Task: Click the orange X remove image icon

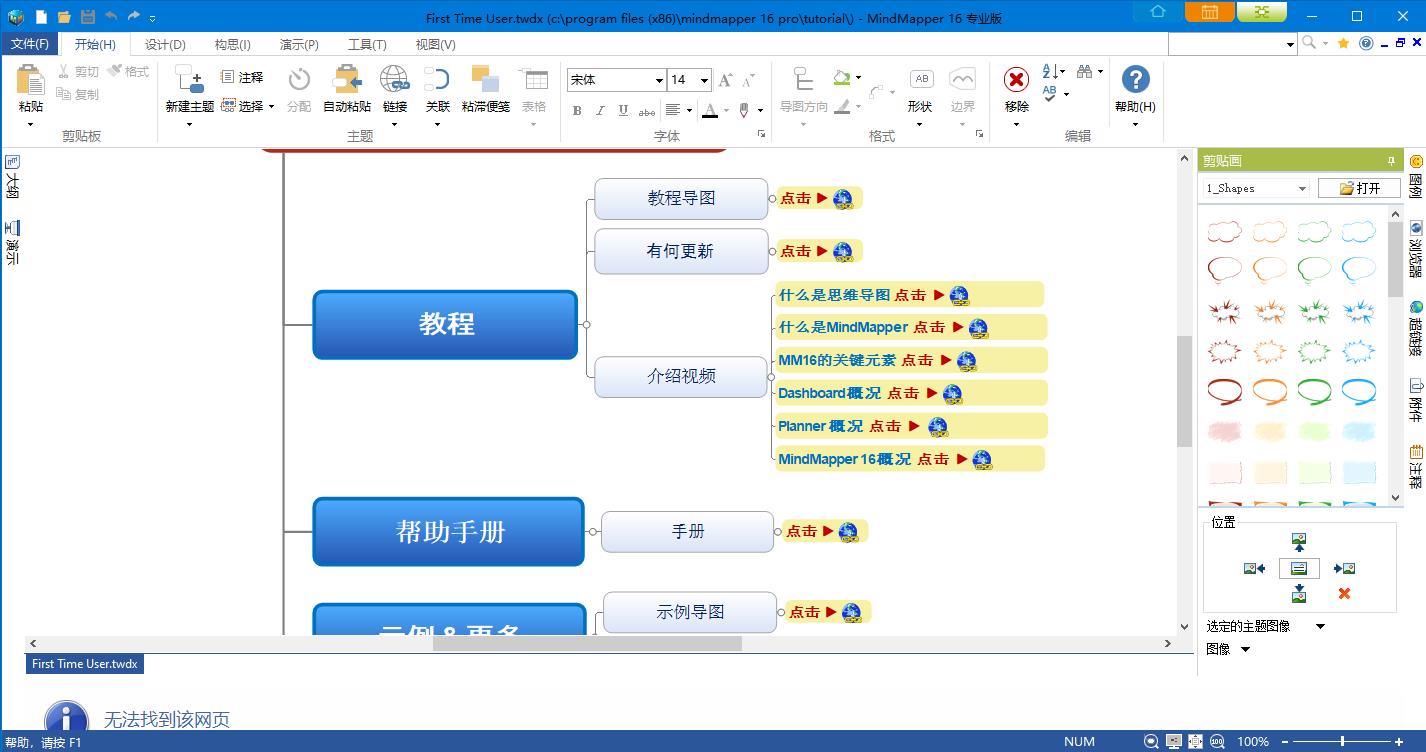Action: point(1344,594)
